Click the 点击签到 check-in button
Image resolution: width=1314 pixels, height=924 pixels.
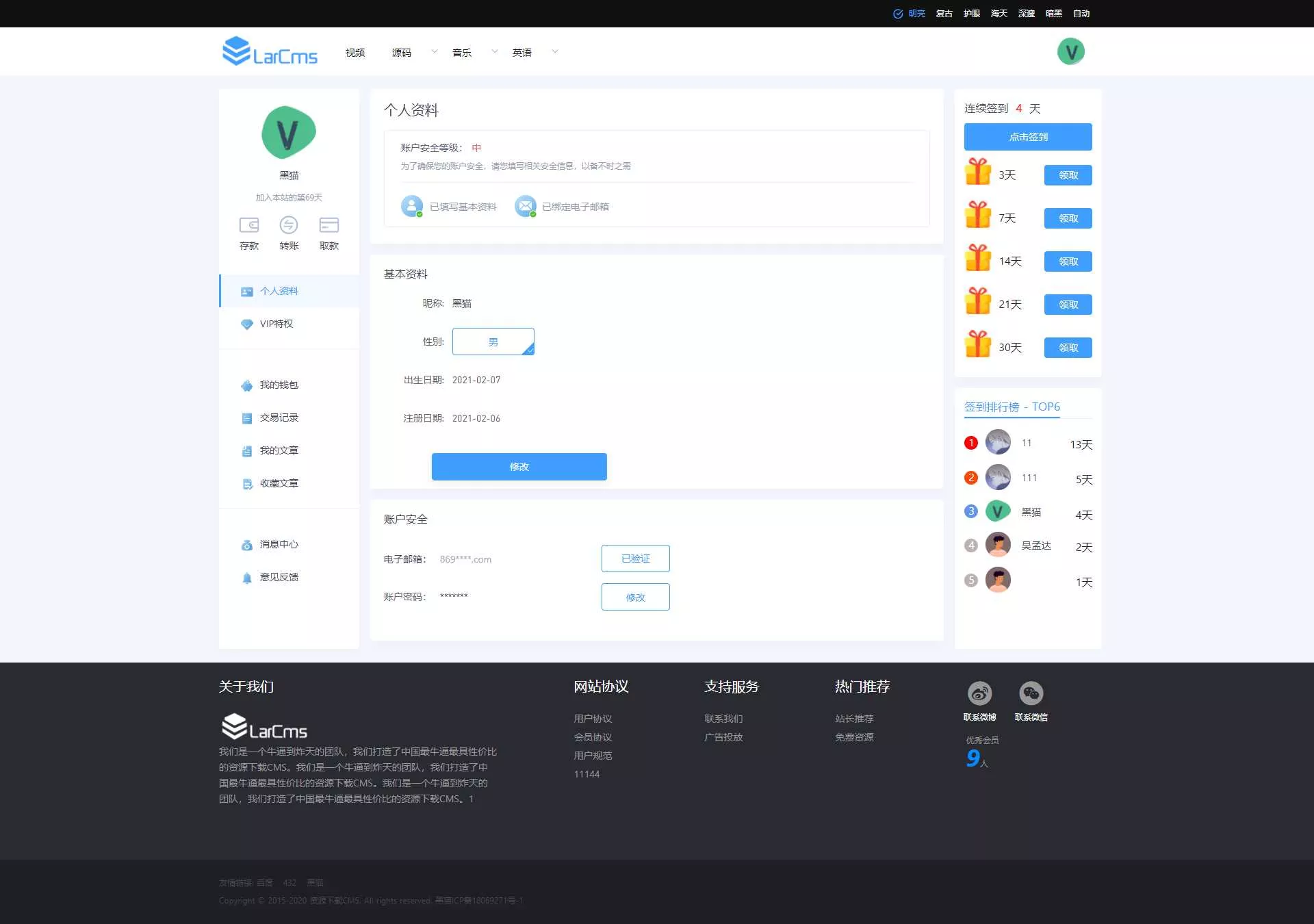[x=1028, y=137]
